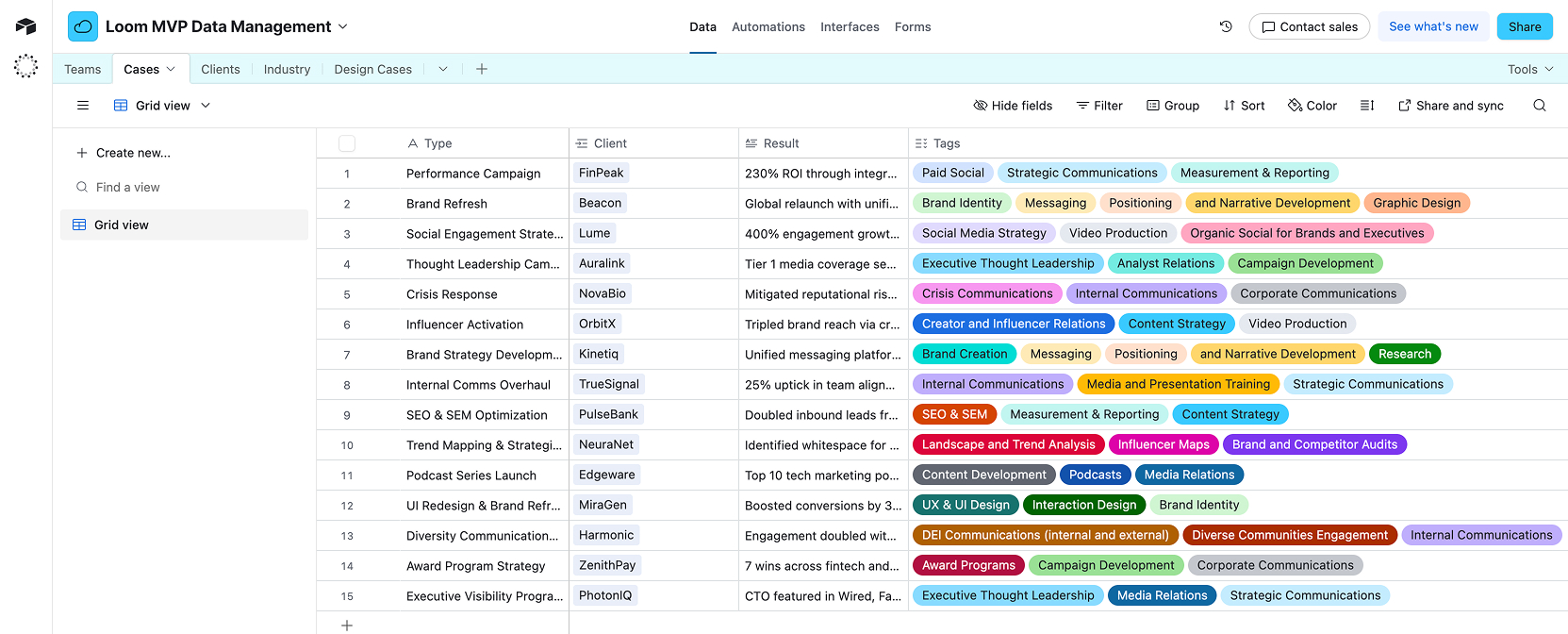Open the search magnifier icon

pos(1540,106)
